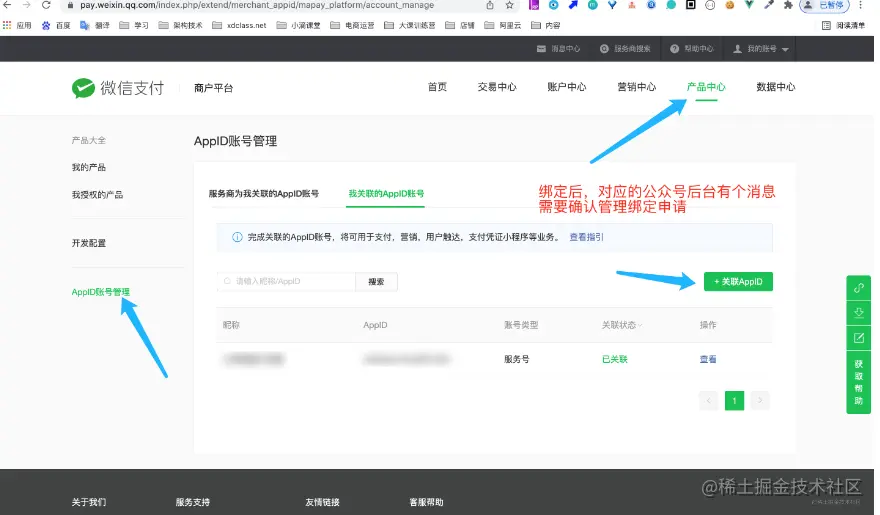
Task: Open 服务支持 in the footer
Action: [192, 502]
